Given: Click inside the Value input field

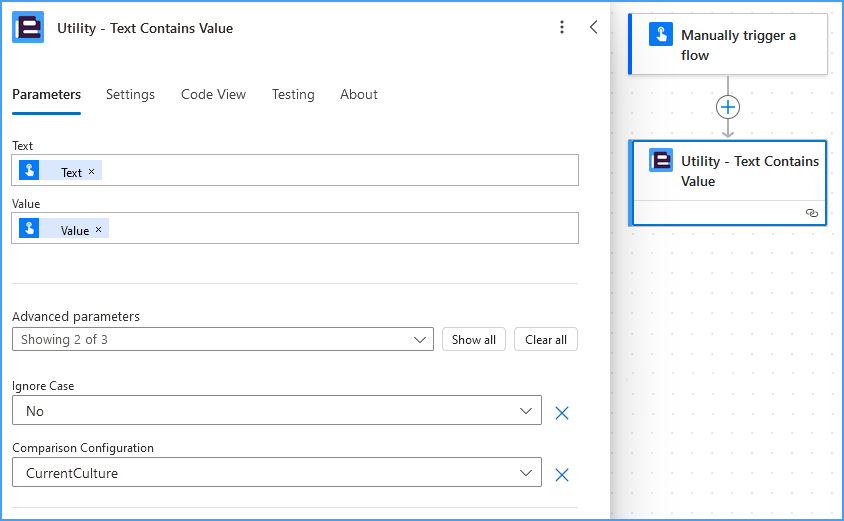Looking at the screenshot, I should [343, 228].
